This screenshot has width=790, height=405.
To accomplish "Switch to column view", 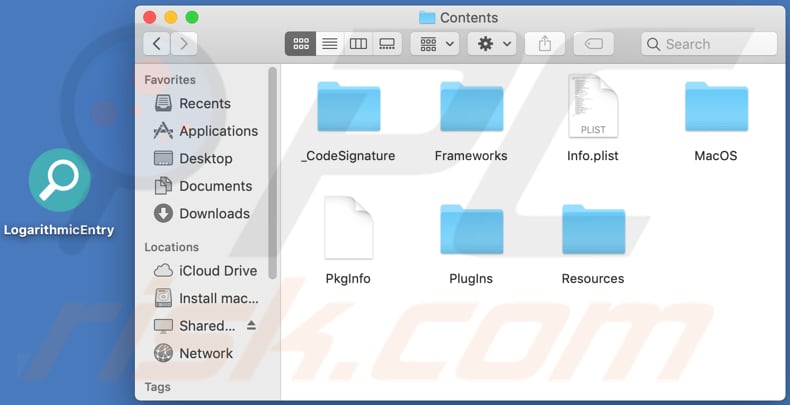I will 358,44.
